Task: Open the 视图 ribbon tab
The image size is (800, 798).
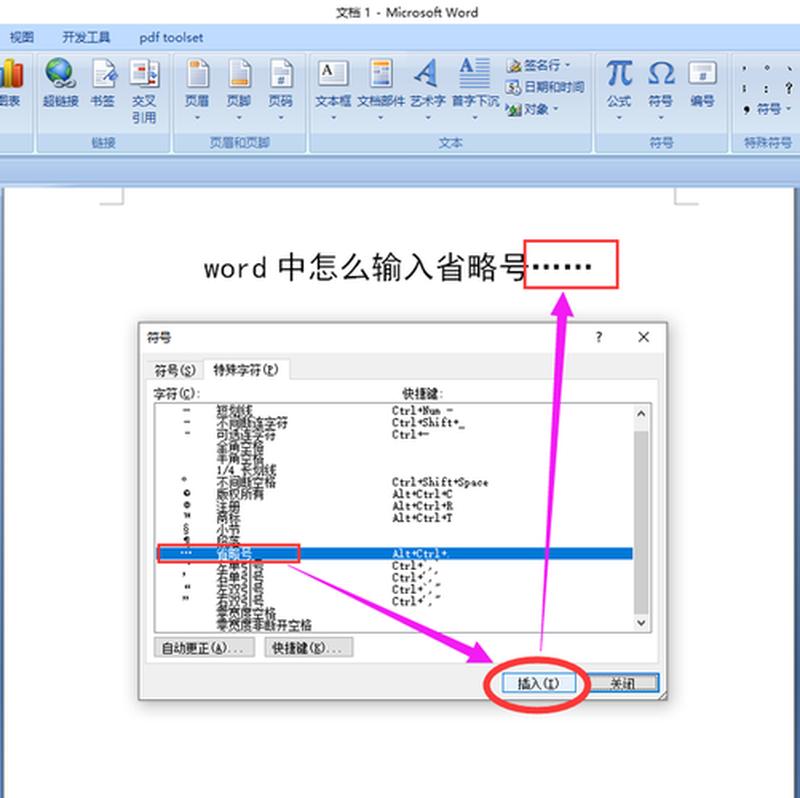Action: (22, 37)
